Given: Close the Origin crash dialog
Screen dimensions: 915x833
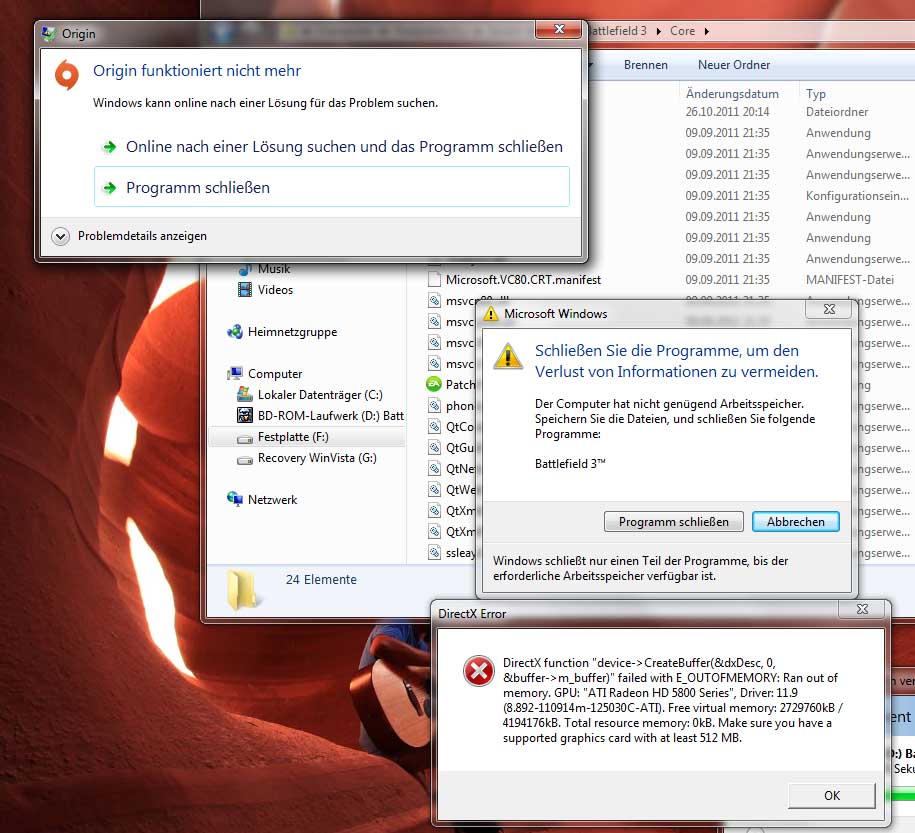Looking at the screenshot, I should click(558, 29).
